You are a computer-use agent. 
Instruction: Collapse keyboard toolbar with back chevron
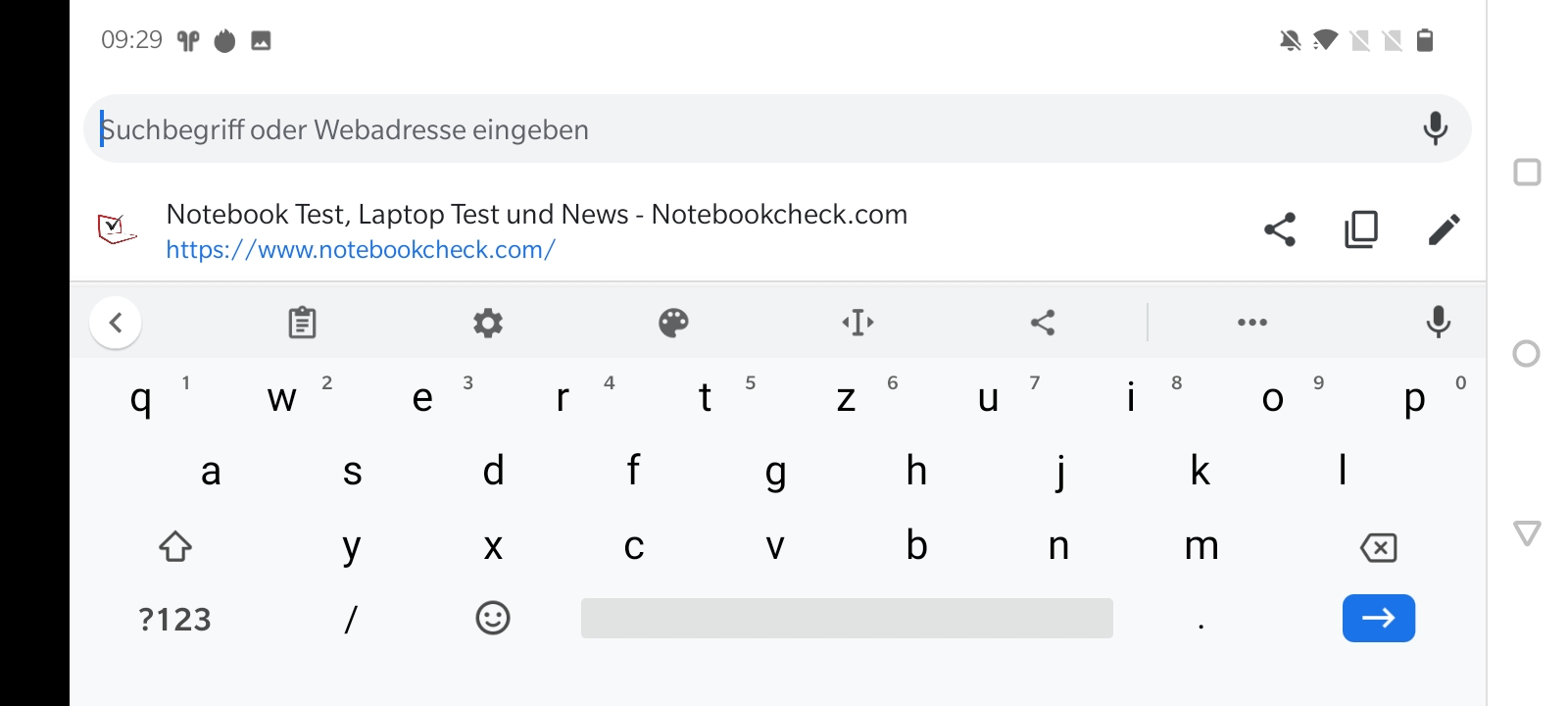(x=116, y=323)
